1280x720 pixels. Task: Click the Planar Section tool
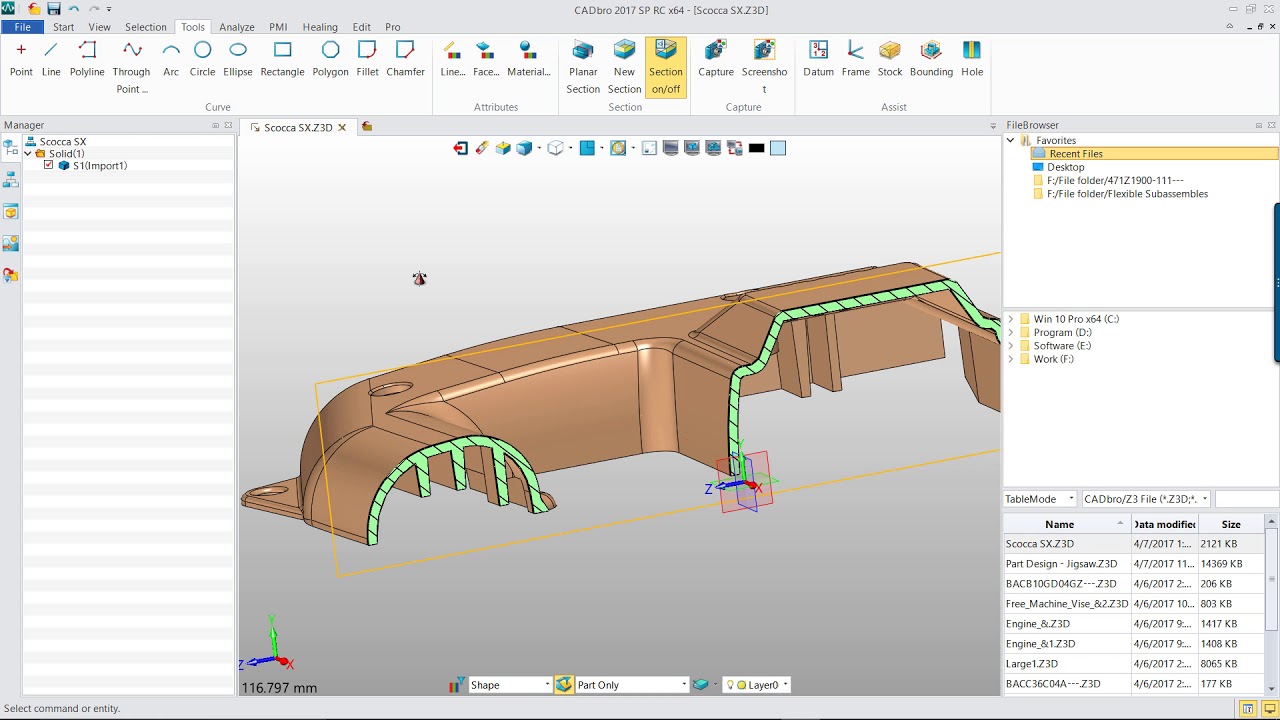tap(583, 68)
